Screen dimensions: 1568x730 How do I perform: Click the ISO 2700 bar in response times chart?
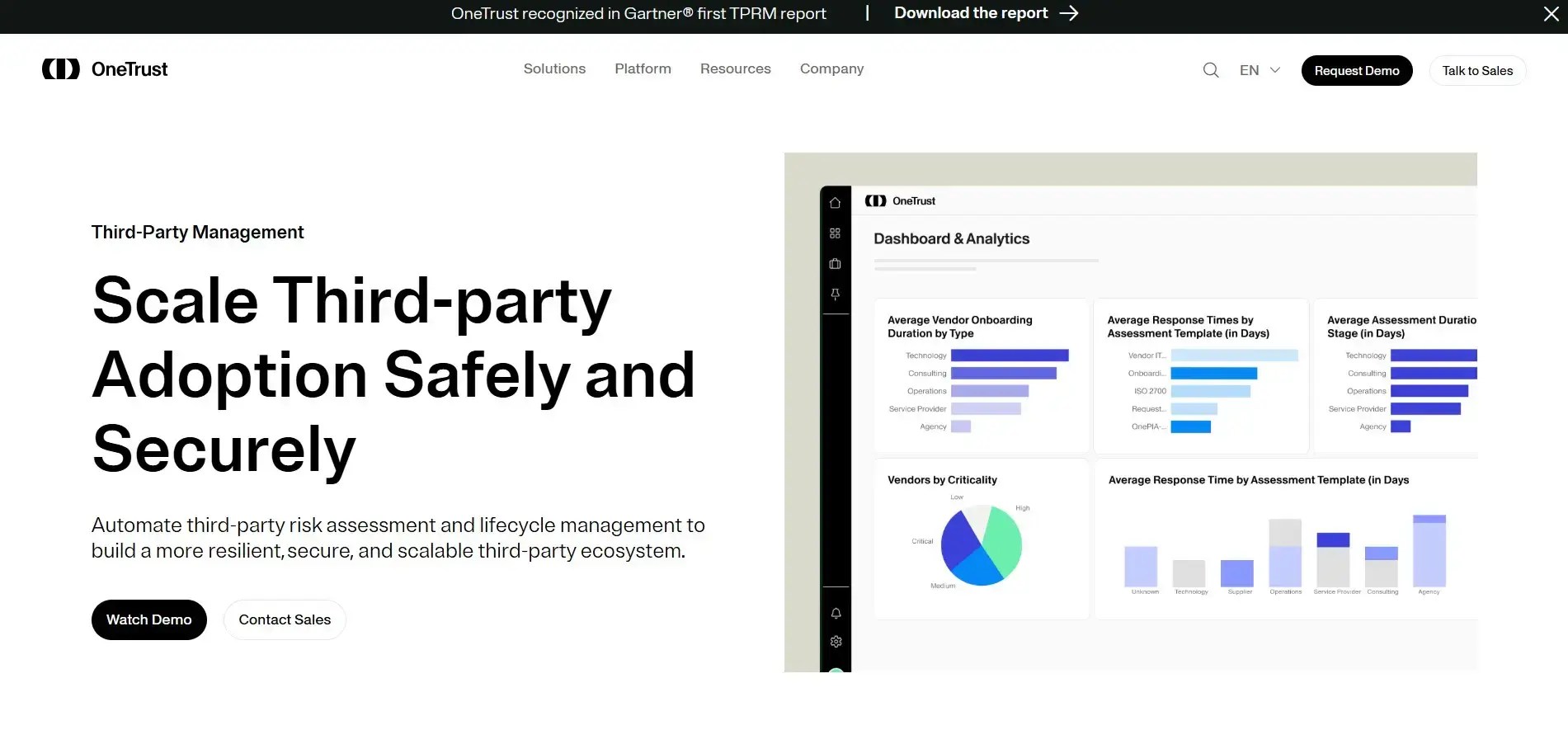point(1211,391)
